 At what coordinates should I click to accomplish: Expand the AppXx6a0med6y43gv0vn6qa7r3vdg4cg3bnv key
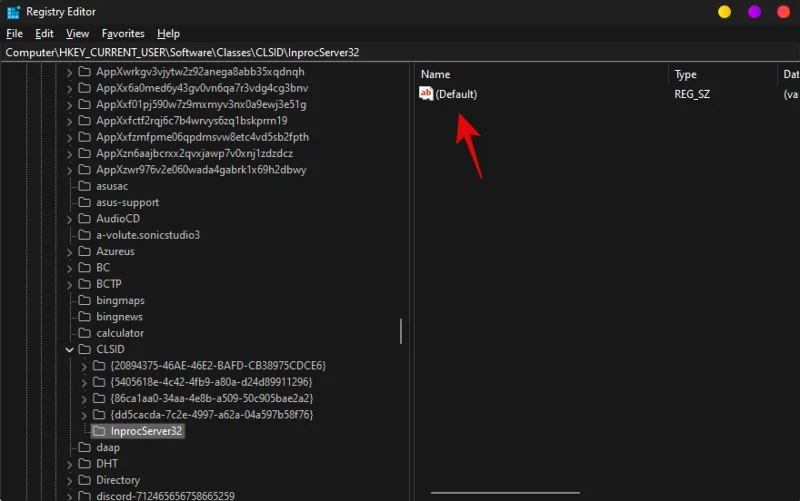click(x=69, y=89)
